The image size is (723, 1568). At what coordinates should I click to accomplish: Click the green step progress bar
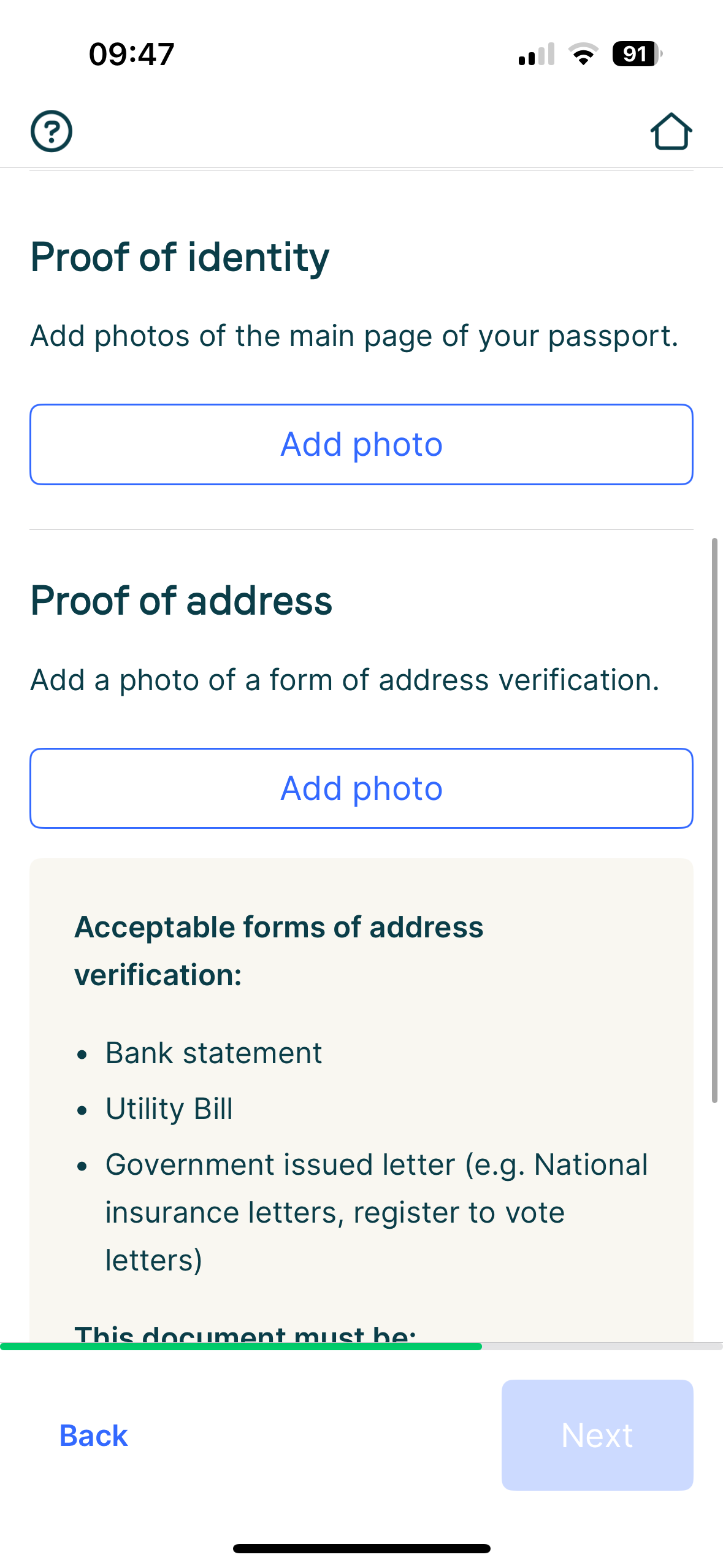(x=241, y=1347)
